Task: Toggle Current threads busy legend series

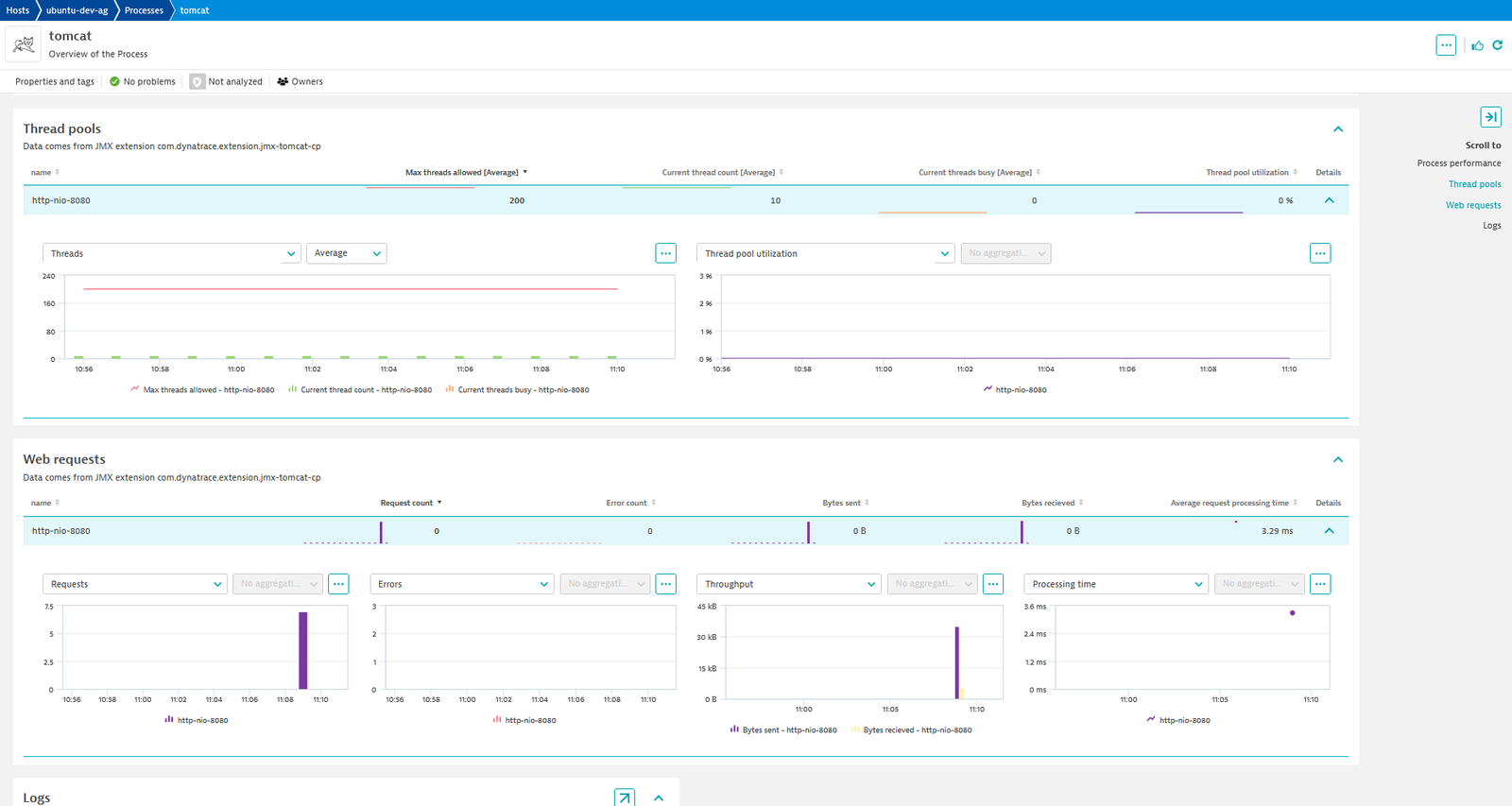Action: coord(517,389)
